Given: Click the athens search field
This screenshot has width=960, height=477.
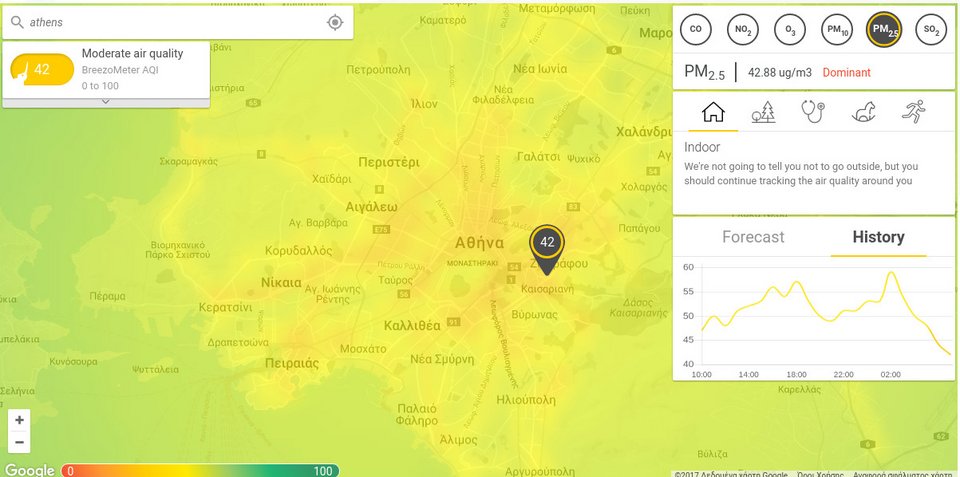Looking at the screenshot, I should pyautogui.click(x=178, y=23).
